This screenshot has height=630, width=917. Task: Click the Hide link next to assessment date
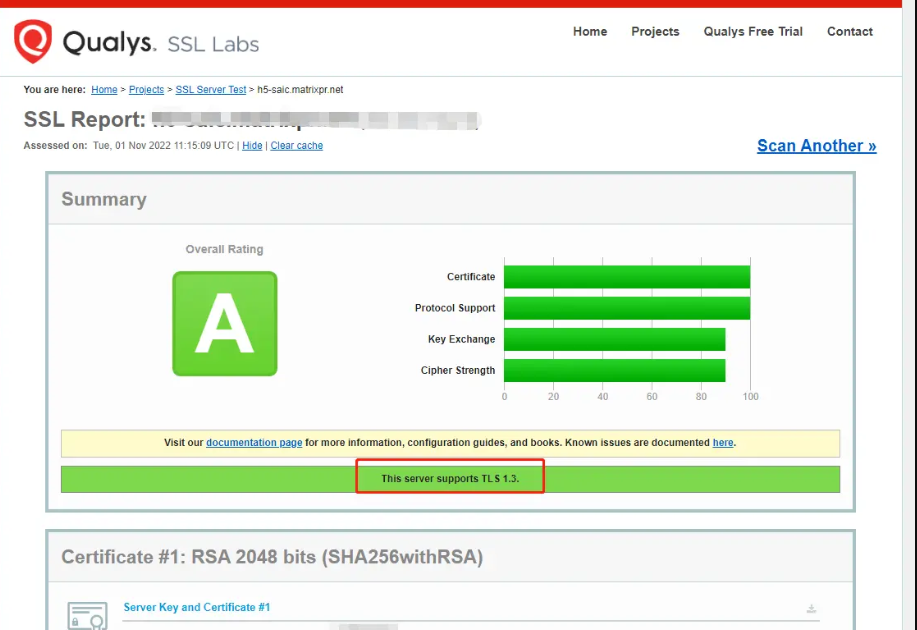tap(252, 146)
